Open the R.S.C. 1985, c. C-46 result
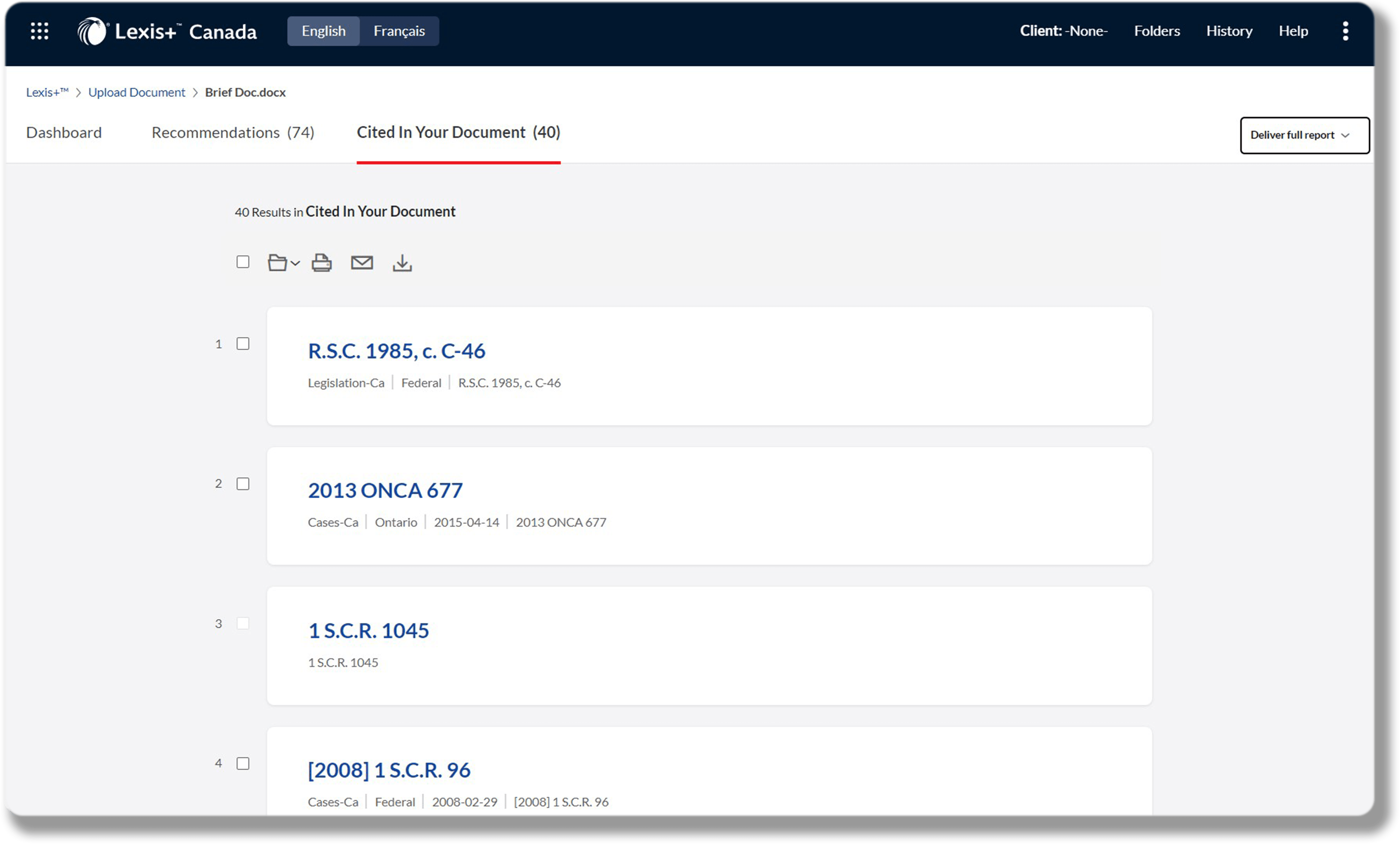 [396, 351]
